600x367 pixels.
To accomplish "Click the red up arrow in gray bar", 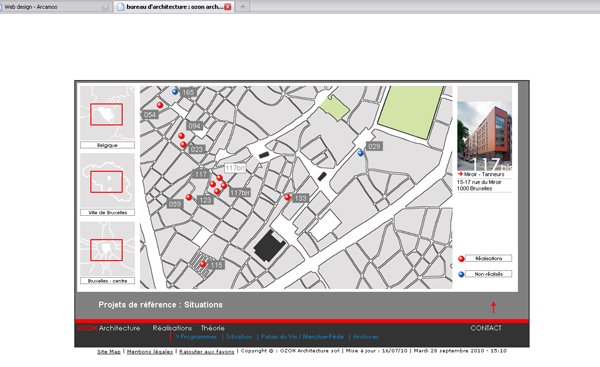I will (493, 307).
